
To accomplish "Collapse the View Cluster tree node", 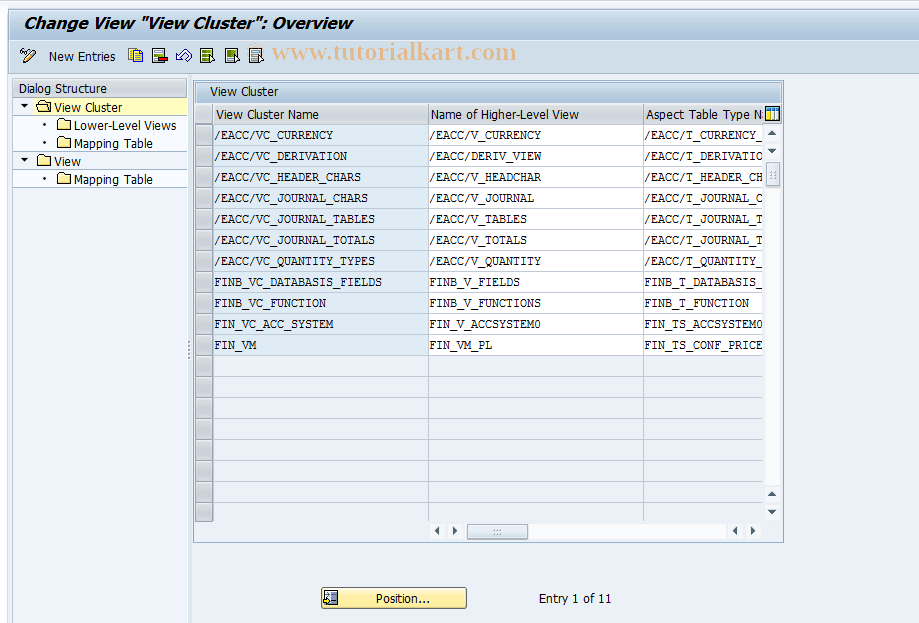I will pyautogui.click(x=23, y=107).
